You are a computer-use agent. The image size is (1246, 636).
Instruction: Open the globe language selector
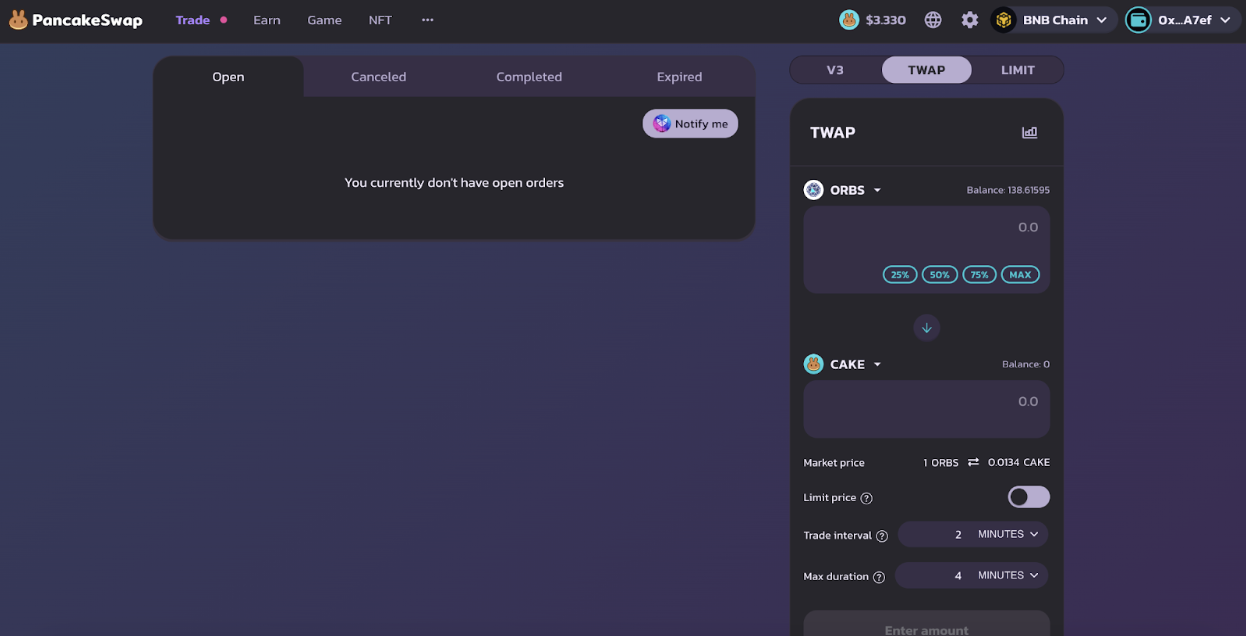[x=932, y=18]
